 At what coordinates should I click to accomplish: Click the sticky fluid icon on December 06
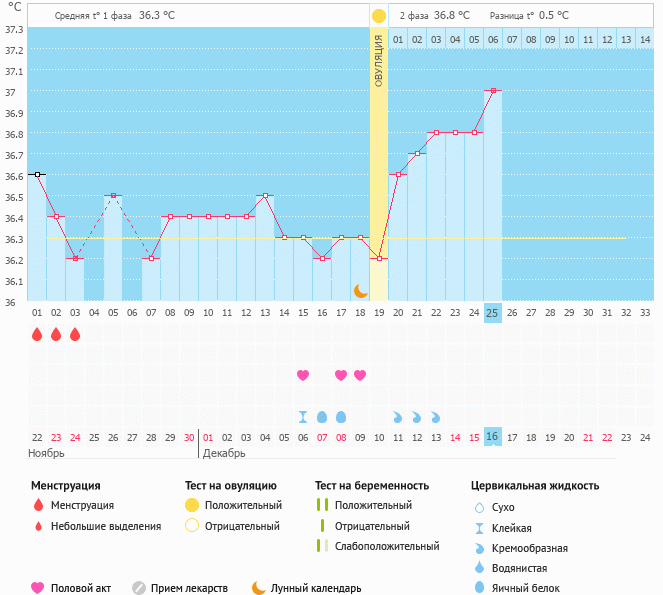[303, 416]
